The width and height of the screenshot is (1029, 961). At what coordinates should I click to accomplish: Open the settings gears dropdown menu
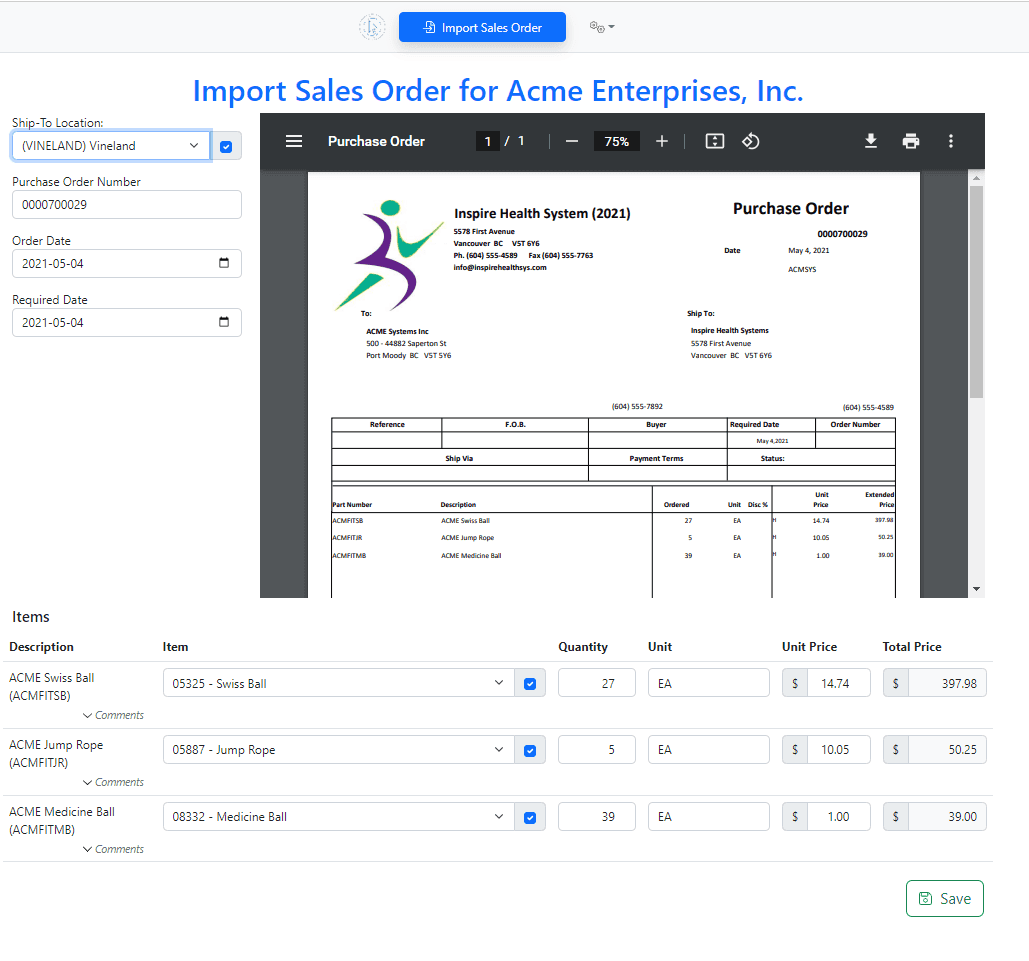[601, 27]
